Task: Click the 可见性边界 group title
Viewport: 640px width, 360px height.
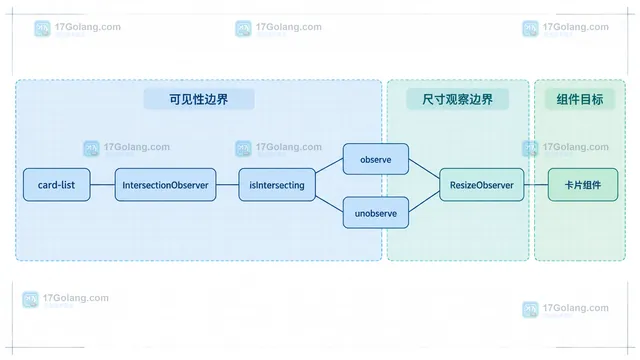Action: pyautogui.click(x=199, y=99)
